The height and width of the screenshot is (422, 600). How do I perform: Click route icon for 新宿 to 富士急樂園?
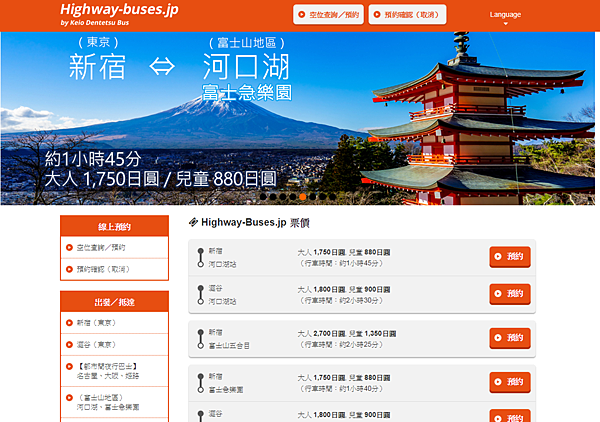201,383
